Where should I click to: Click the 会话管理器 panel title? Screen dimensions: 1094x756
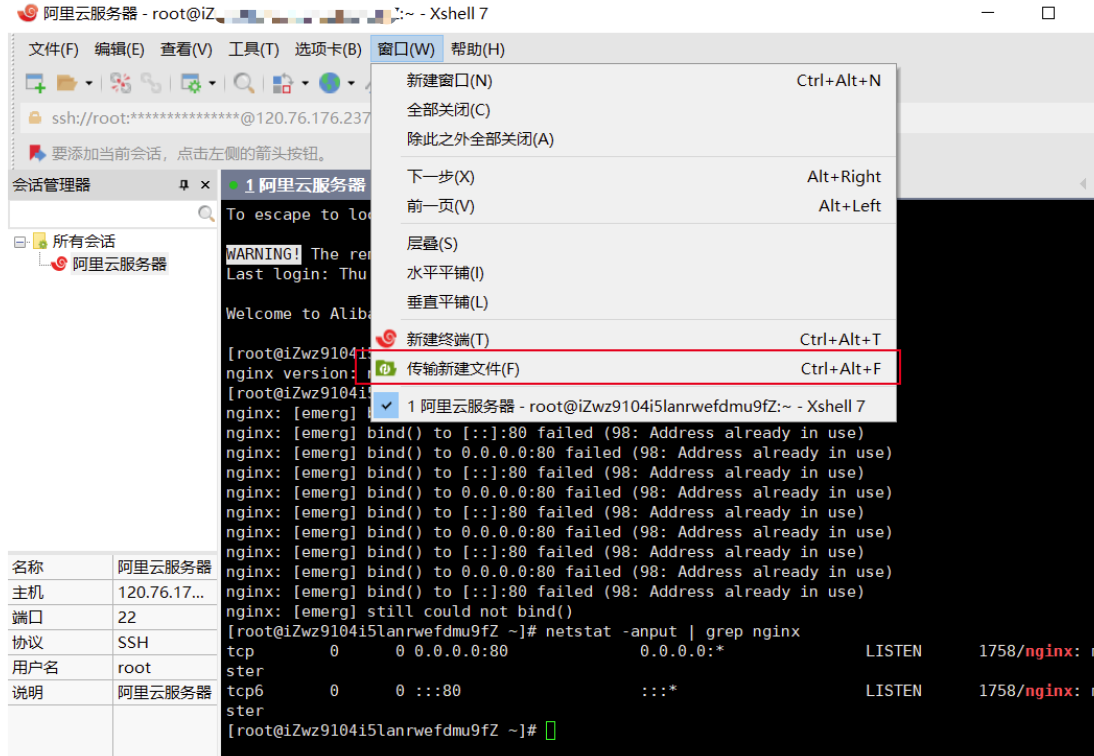point(52,185)
